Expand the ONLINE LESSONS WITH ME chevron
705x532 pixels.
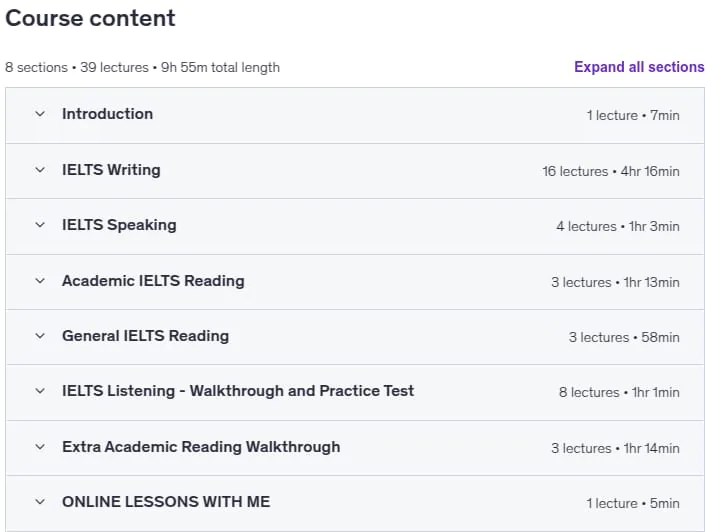click(x=40, y=502)
